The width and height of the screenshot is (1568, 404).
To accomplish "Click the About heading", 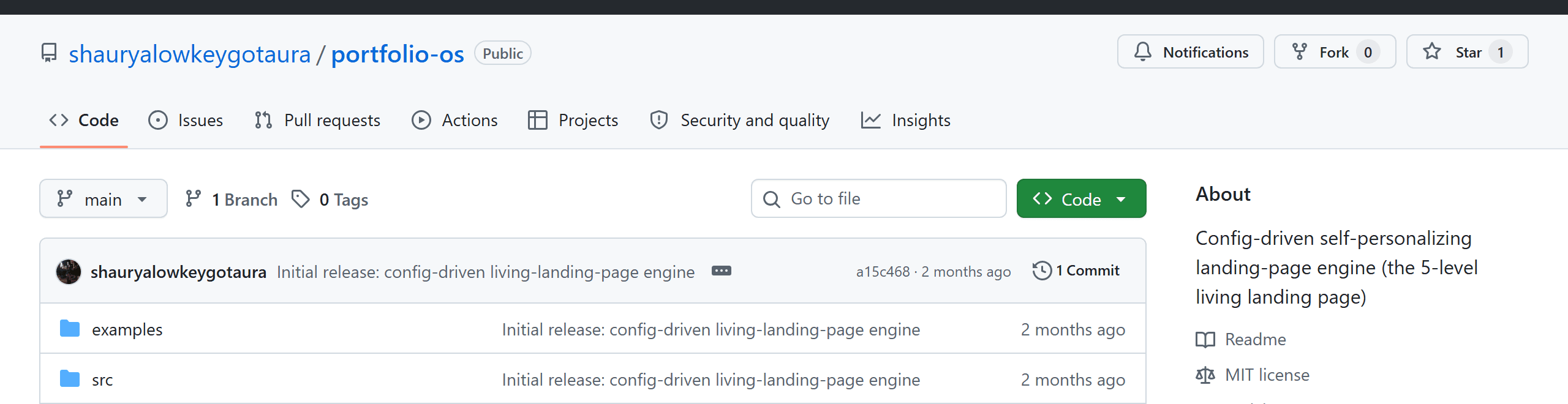I will click(x=1223, y=194).
